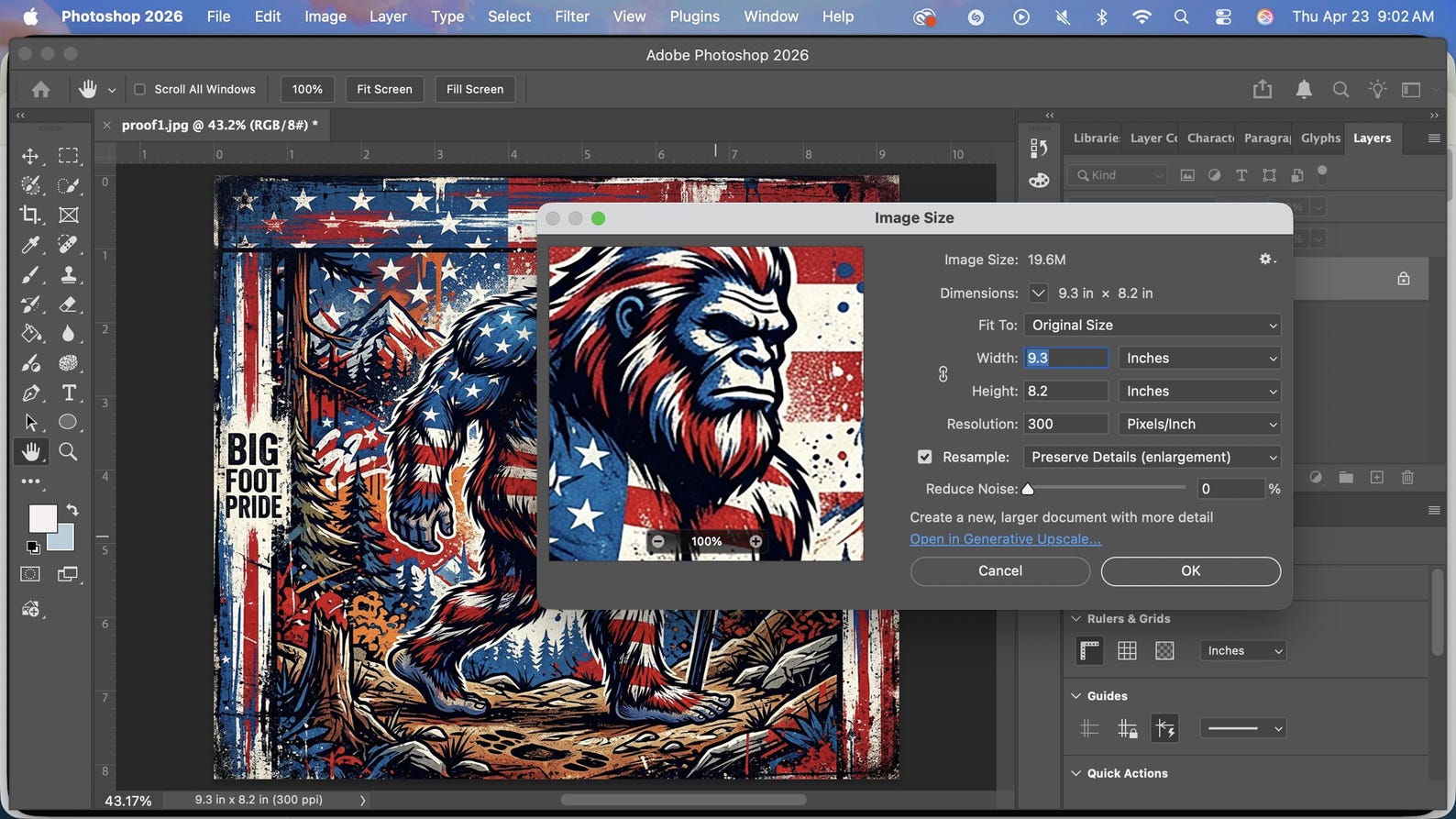Click the Resolution input field
The height and width of the screenshot is (819, 1456).
coord(1065,424)
